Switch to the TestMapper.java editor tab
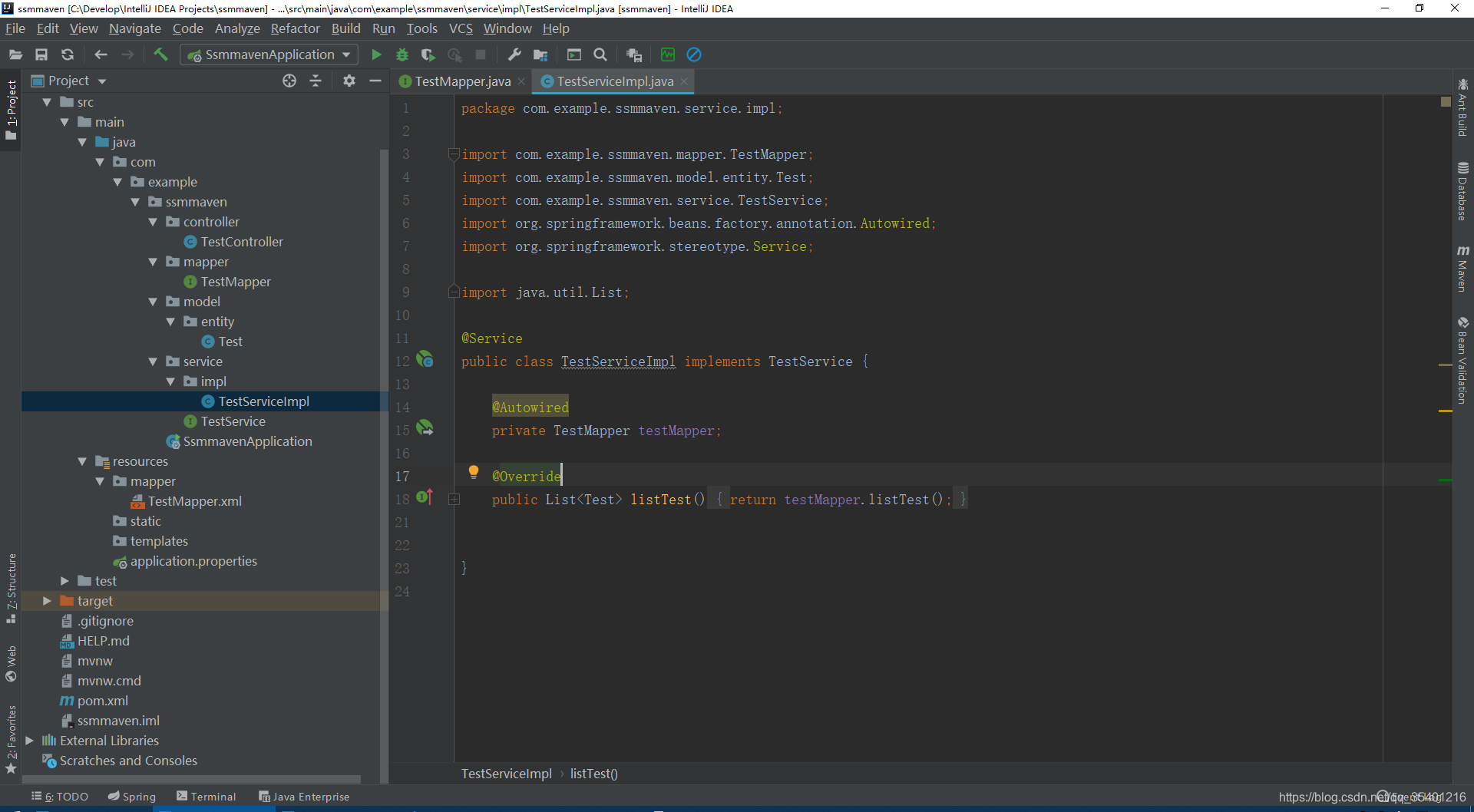Image resolution: width=1474 pixels, height=812 pixels. pyautogui.click(x=462, y=81)
